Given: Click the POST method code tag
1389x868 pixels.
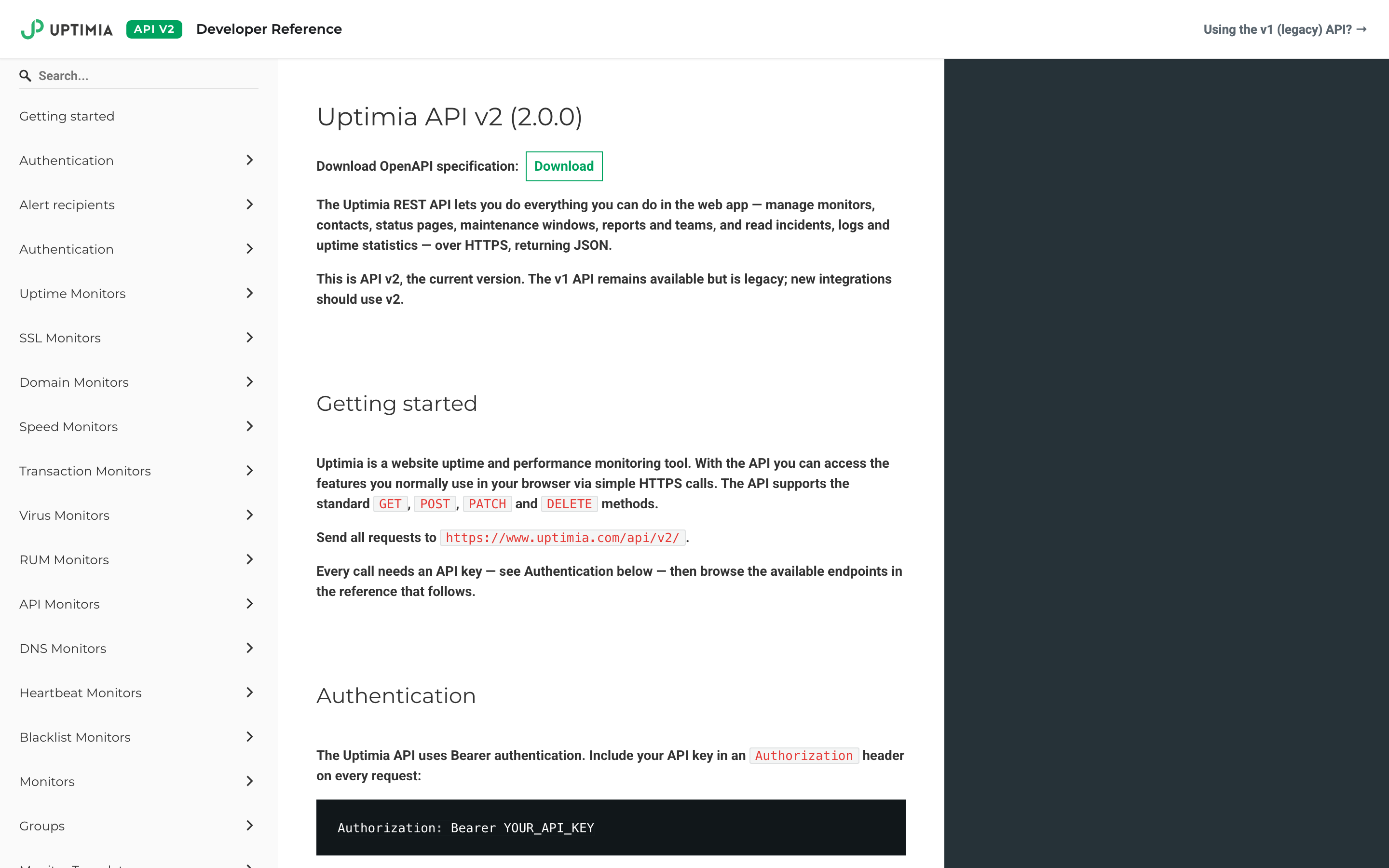Looking at the screenshot, I should click(x=435, y=504).
